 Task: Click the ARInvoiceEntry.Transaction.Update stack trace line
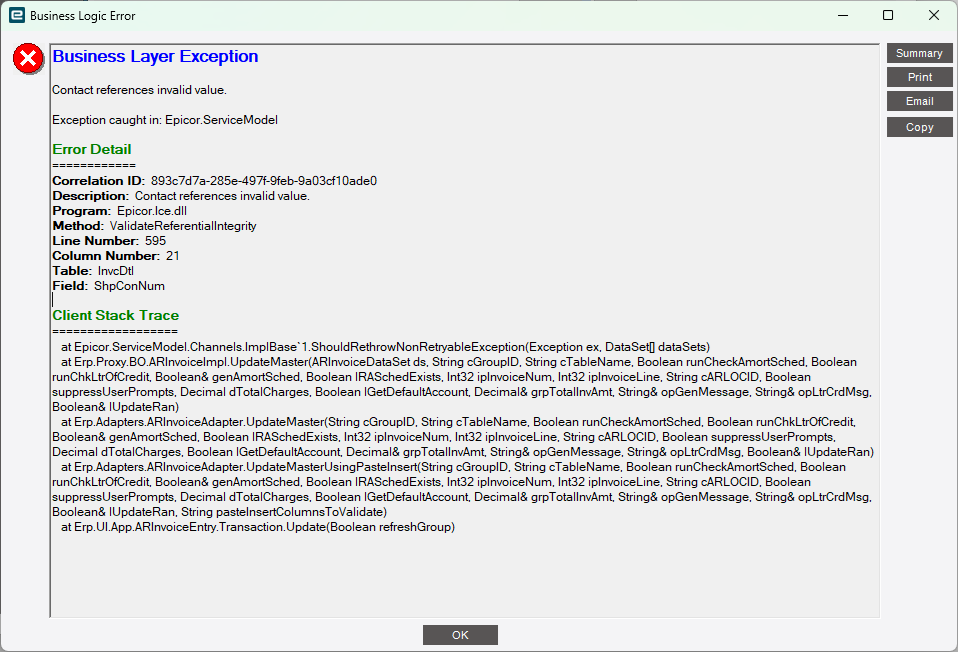258,527
